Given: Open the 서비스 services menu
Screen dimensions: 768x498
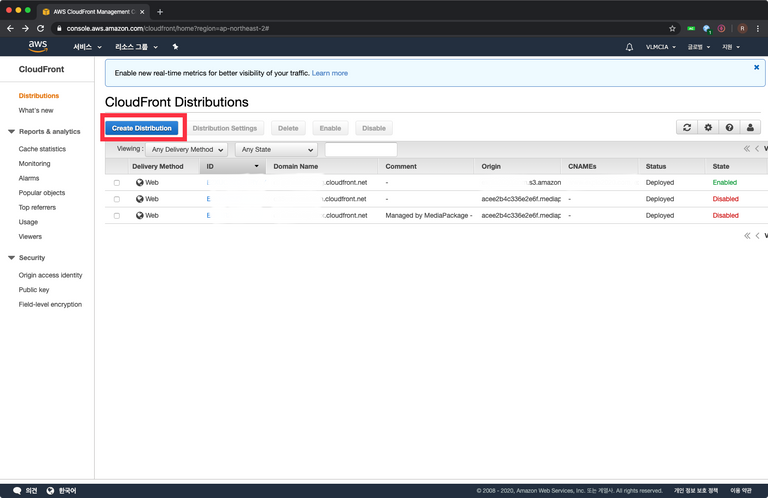Looking at the screenshot, I should click(87, 47).
